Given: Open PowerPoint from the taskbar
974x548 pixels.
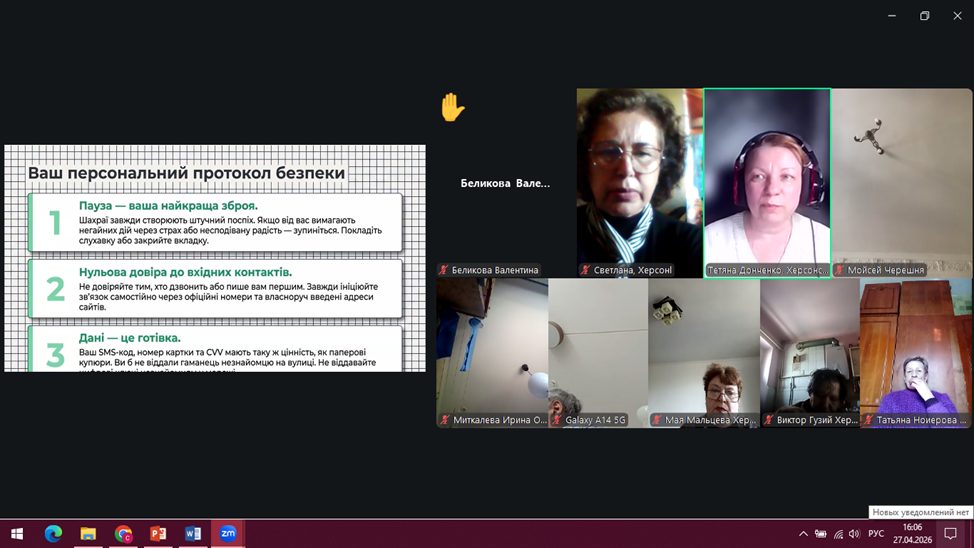Looking at the screenshot, I should coord(158,533).
